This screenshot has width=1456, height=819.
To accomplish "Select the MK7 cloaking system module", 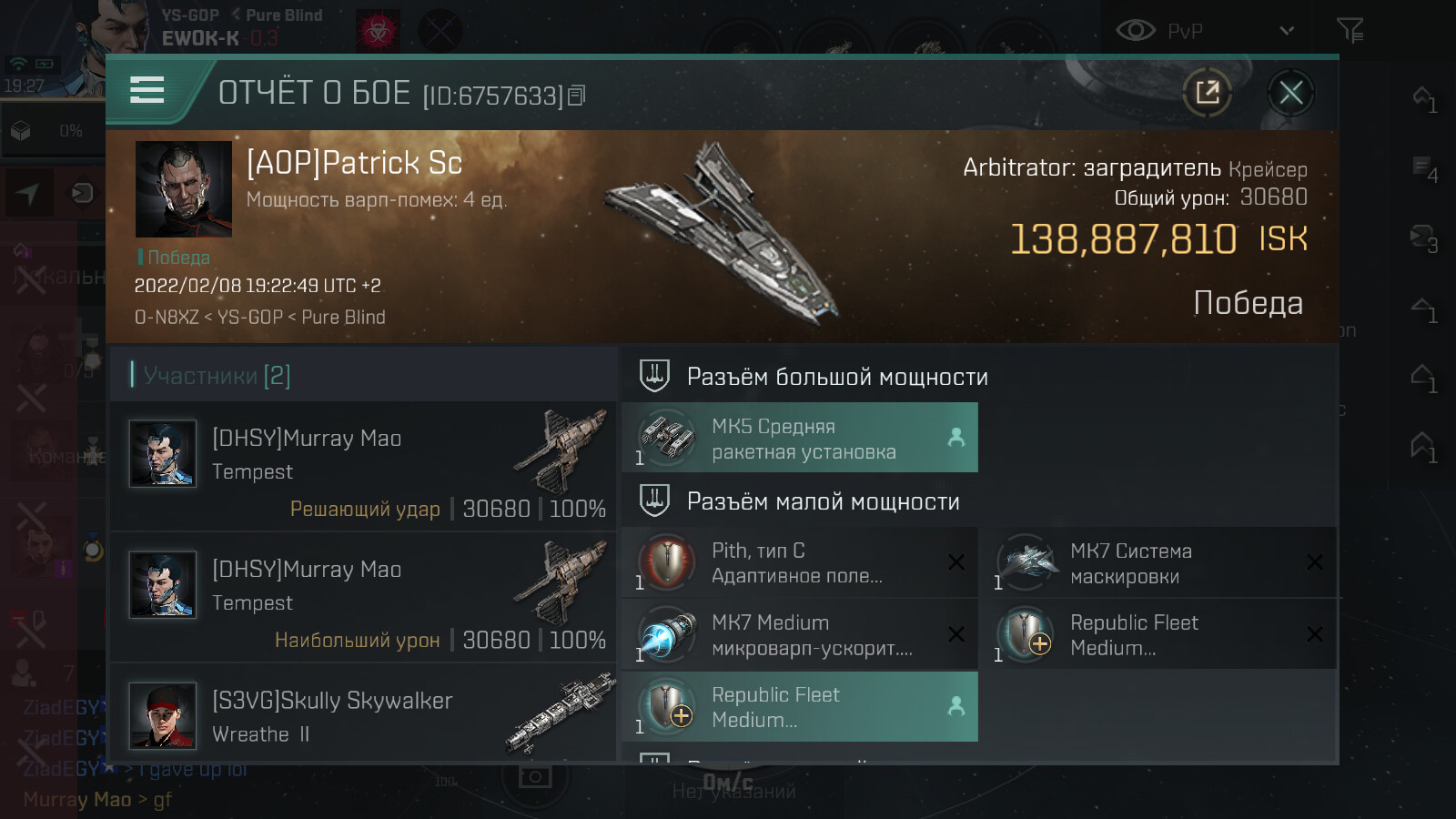I will tap(1158, 563).
